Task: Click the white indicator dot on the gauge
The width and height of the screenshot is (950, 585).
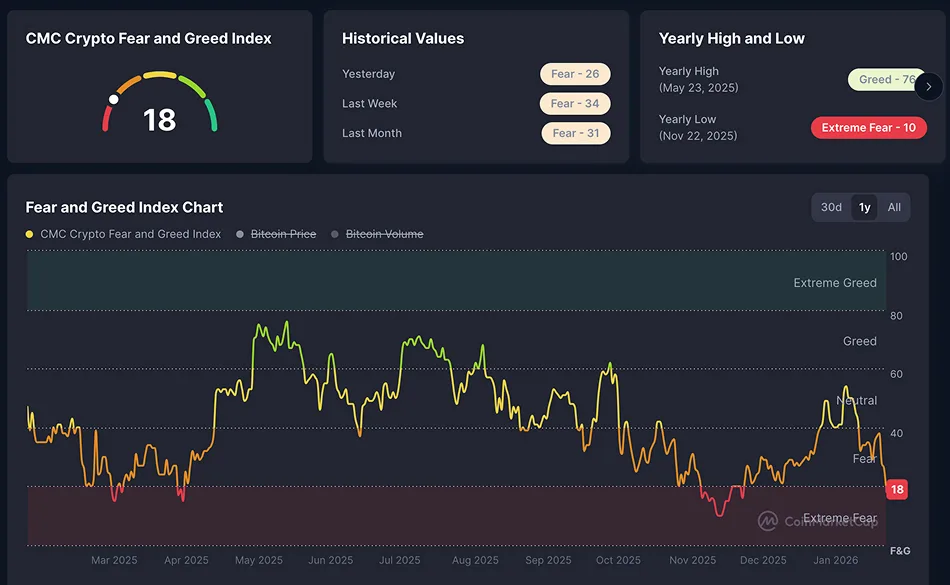Action: pyautogui.click(x=114, y=99)
